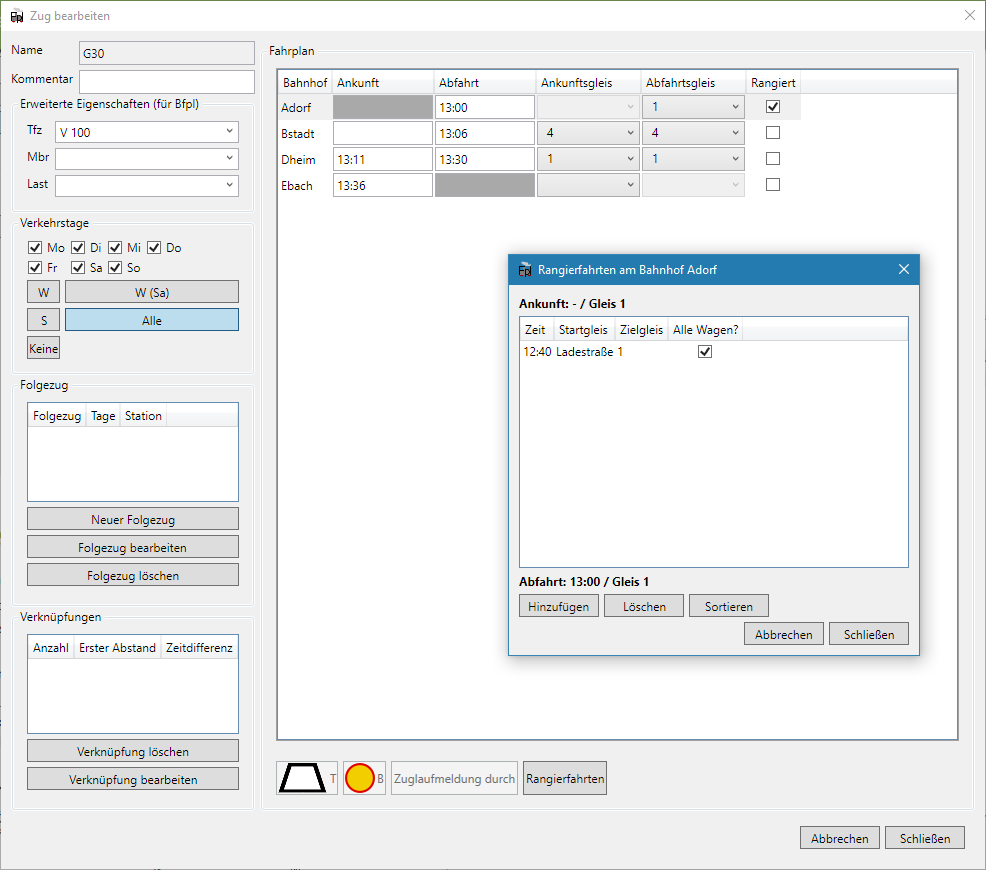Toggle the Mo weekday checkbox
Viewport: 986px width, 870px height.
(35, 248)
